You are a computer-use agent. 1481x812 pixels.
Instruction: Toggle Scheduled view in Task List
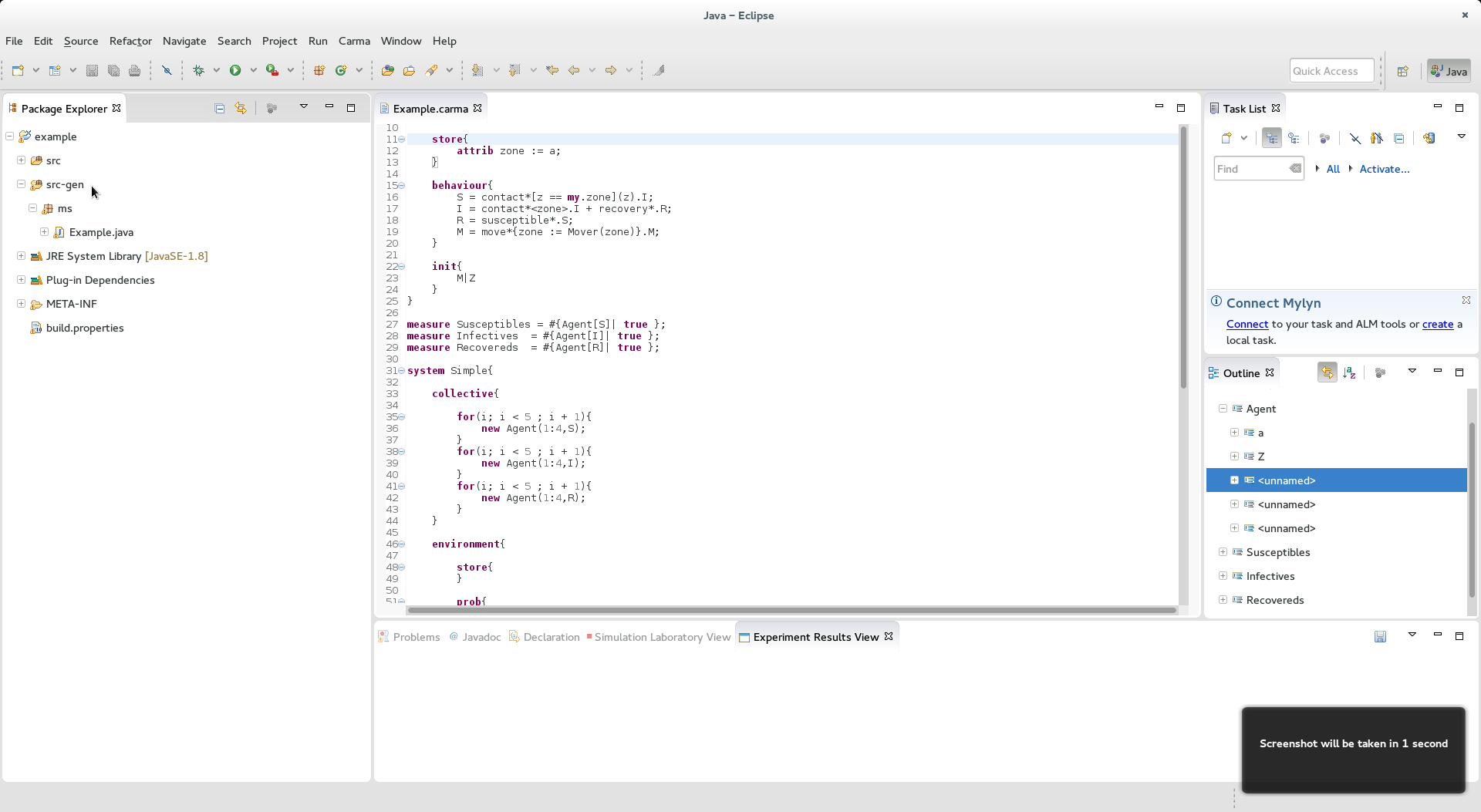(1294, 138)
